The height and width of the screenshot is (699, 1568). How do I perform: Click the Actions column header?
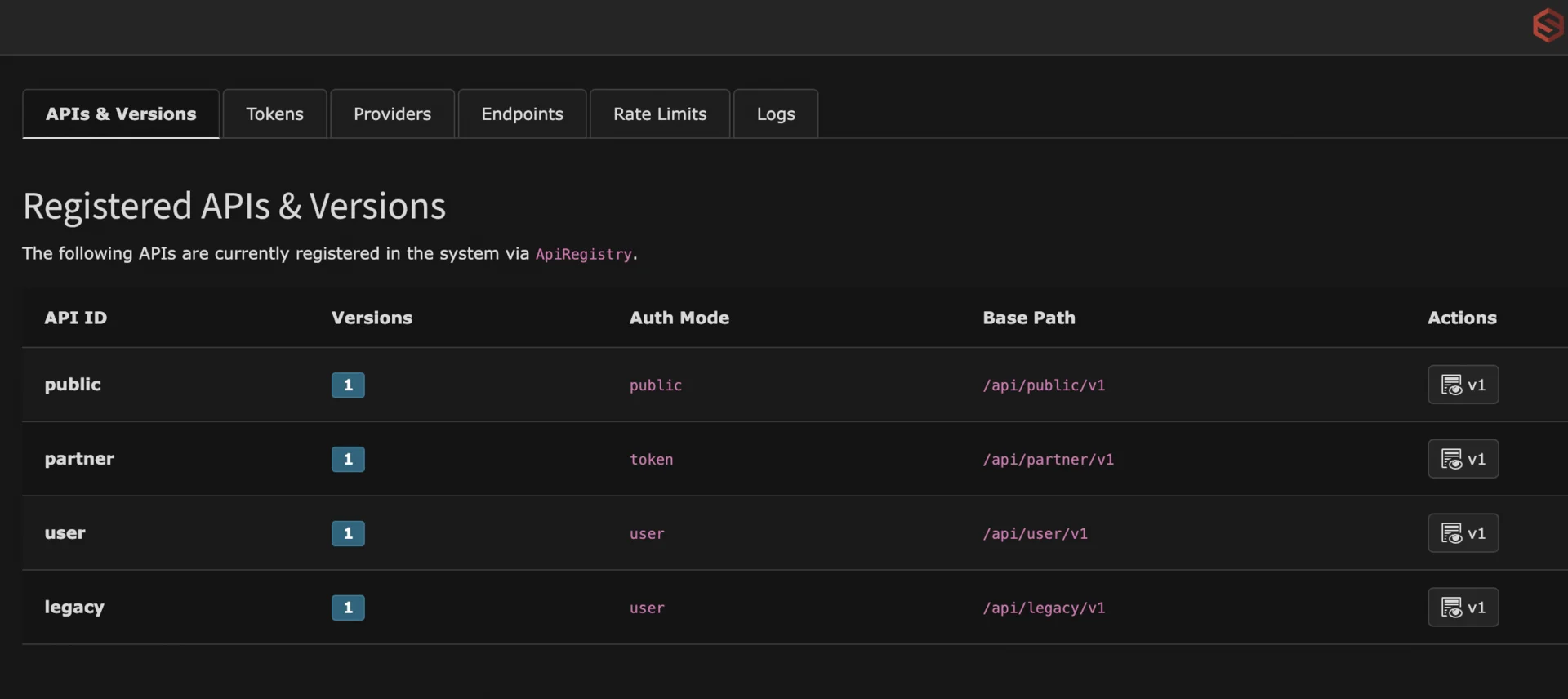[1462, 318]
